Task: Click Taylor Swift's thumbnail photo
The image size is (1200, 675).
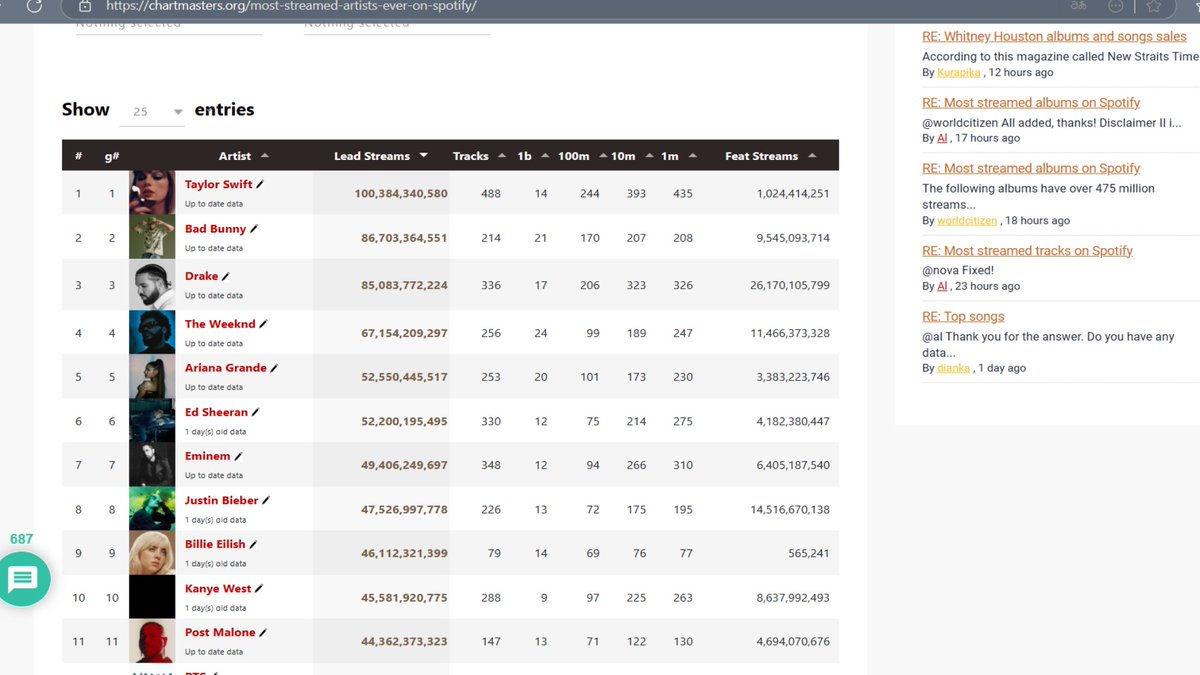Action: (x=152, y=193)
